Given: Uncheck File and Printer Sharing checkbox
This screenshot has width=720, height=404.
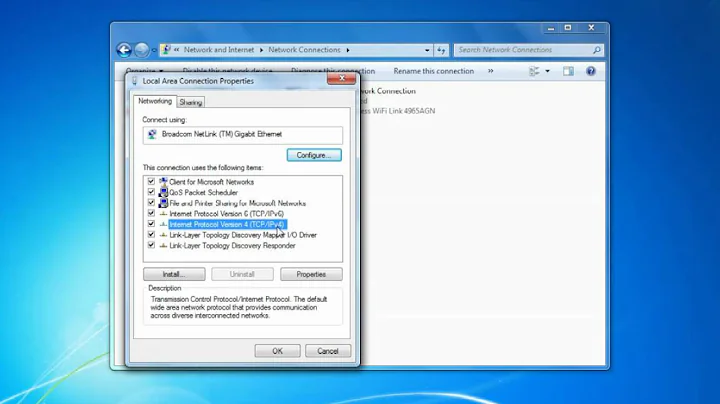Looking at the screenshot, I should [x=151, y=202].
